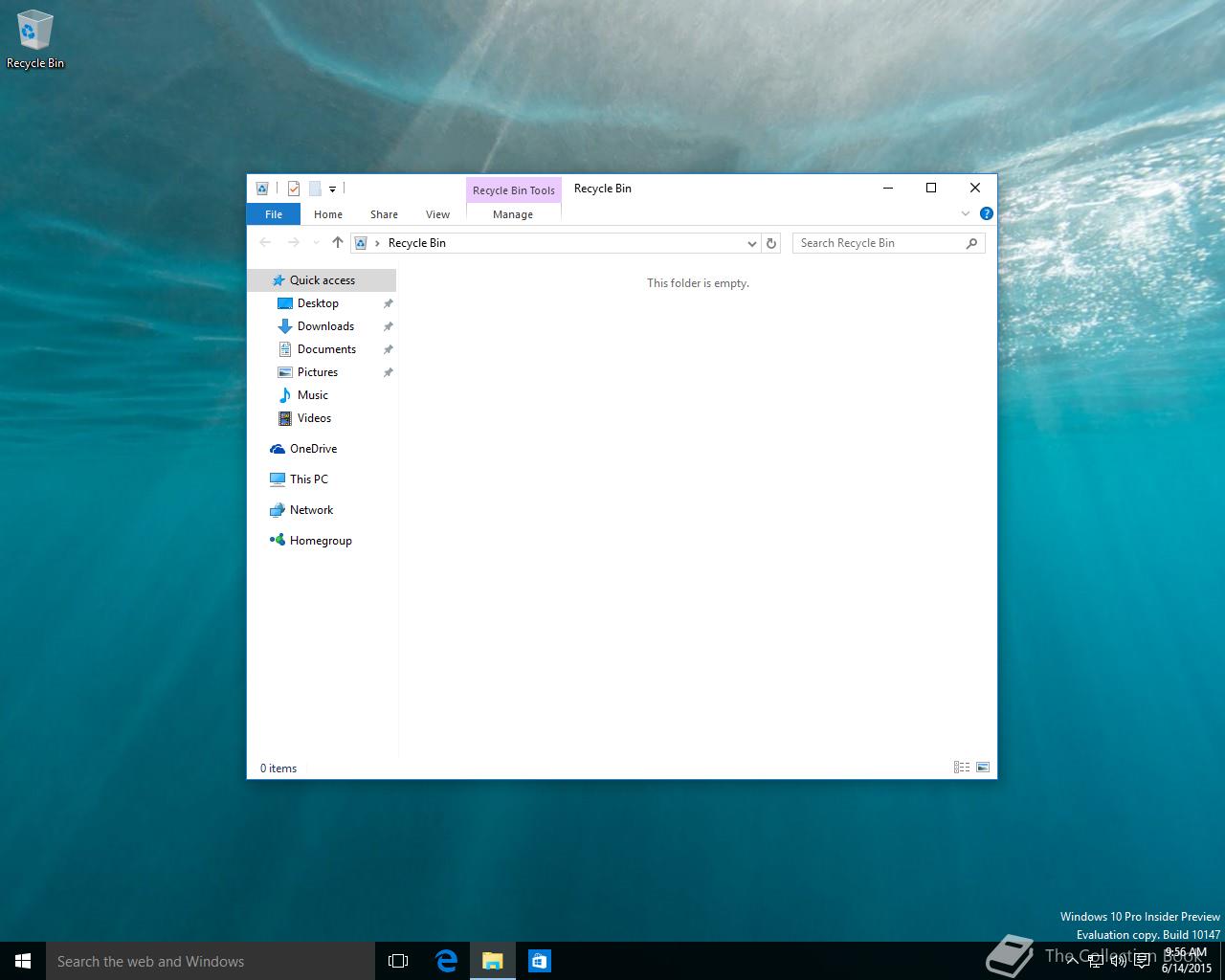This screenshot has width=1225, height=980.
Task: Switch to Details view in status bar
Action: (x=962, y=768)
